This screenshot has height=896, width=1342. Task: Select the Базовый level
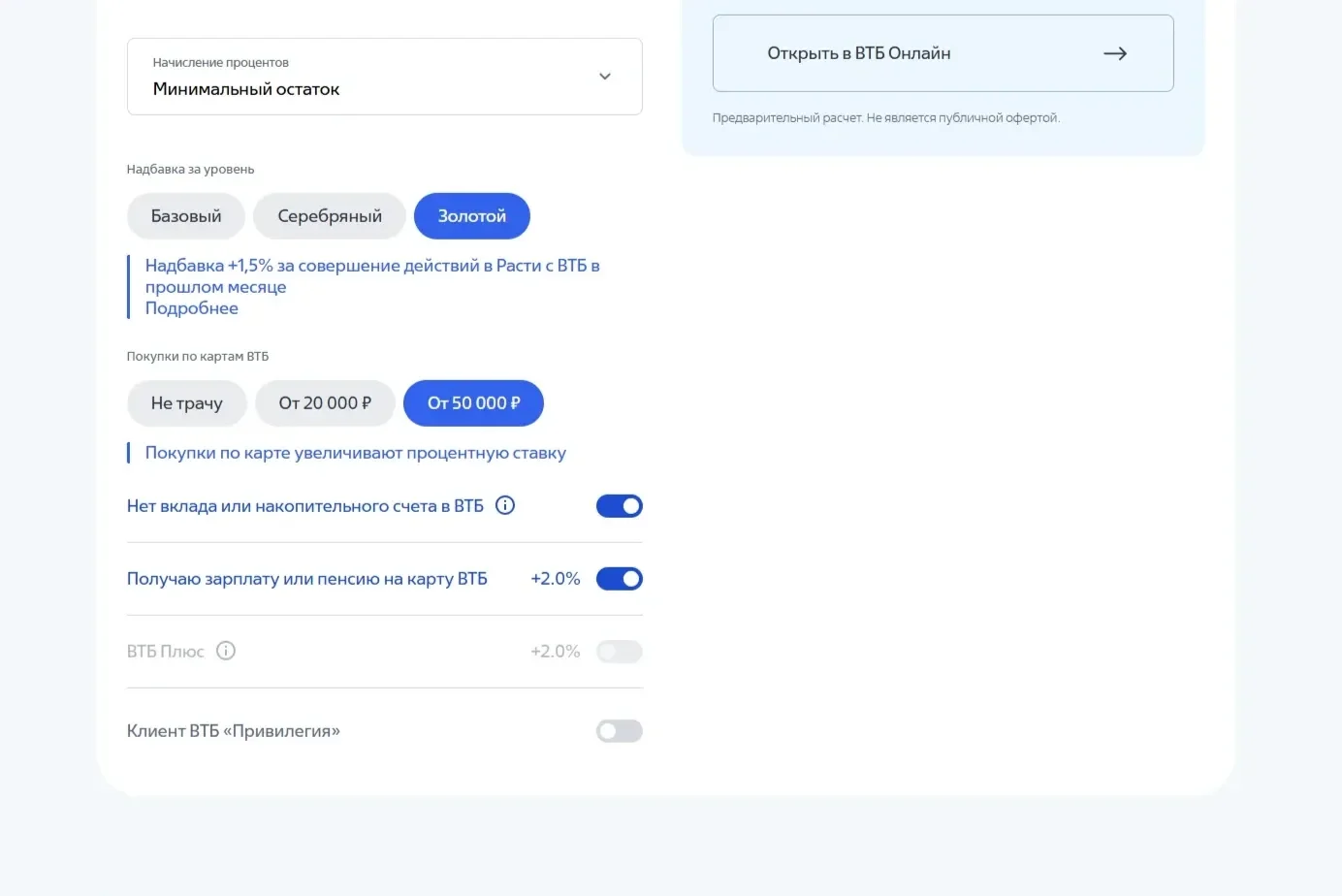click(x=186, y=216)
